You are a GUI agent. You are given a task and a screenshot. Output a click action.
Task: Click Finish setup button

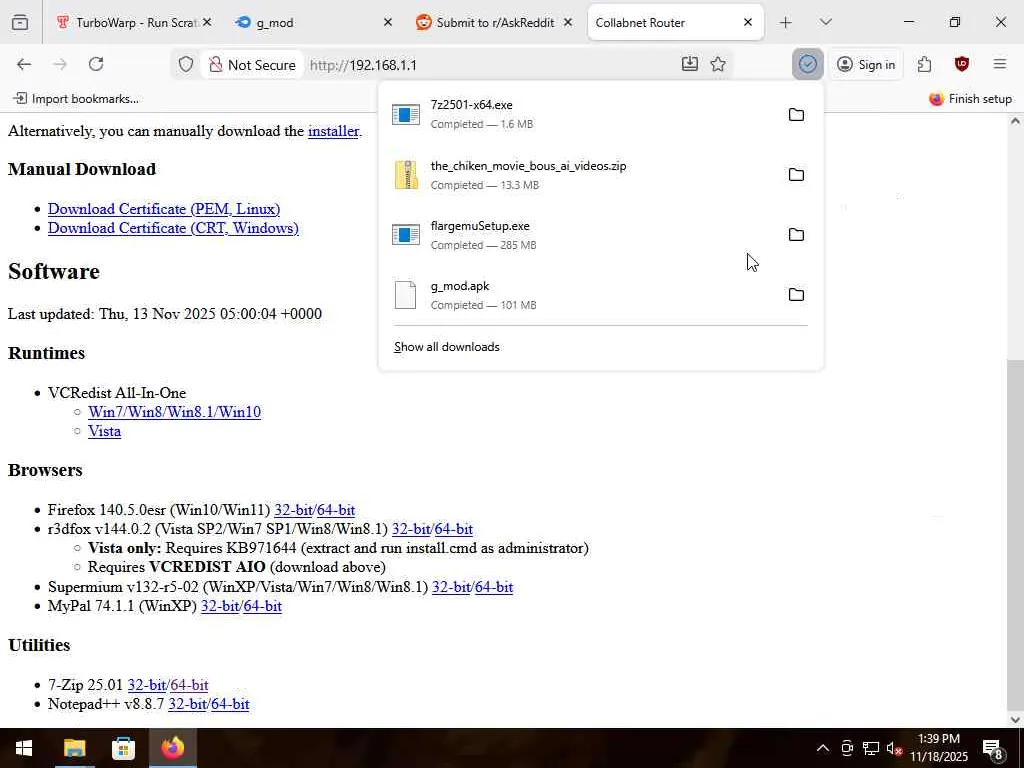pos(970,99)
